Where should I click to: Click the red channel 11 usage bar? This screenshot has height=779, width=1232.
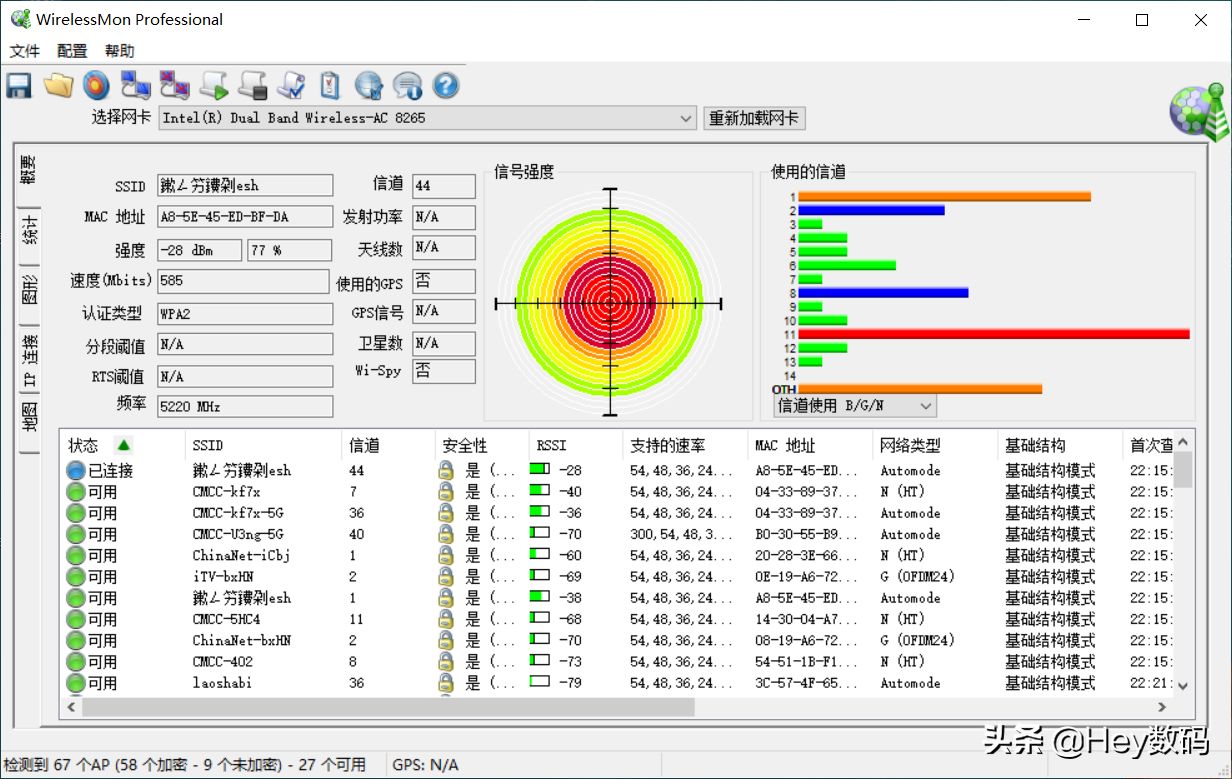coord(994,334)
